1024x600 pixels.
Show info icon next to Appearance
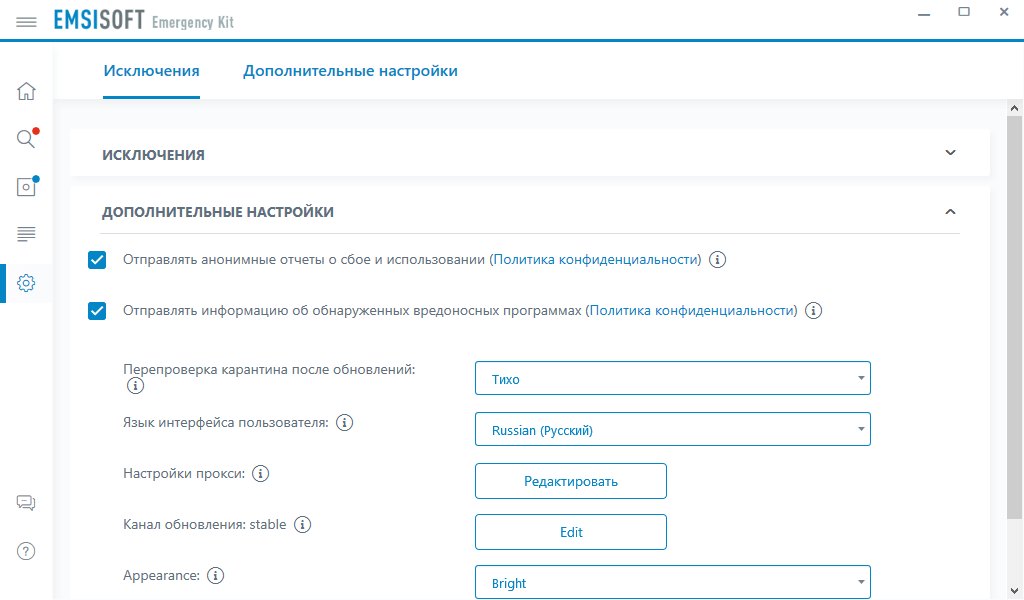tap(216, 575)
